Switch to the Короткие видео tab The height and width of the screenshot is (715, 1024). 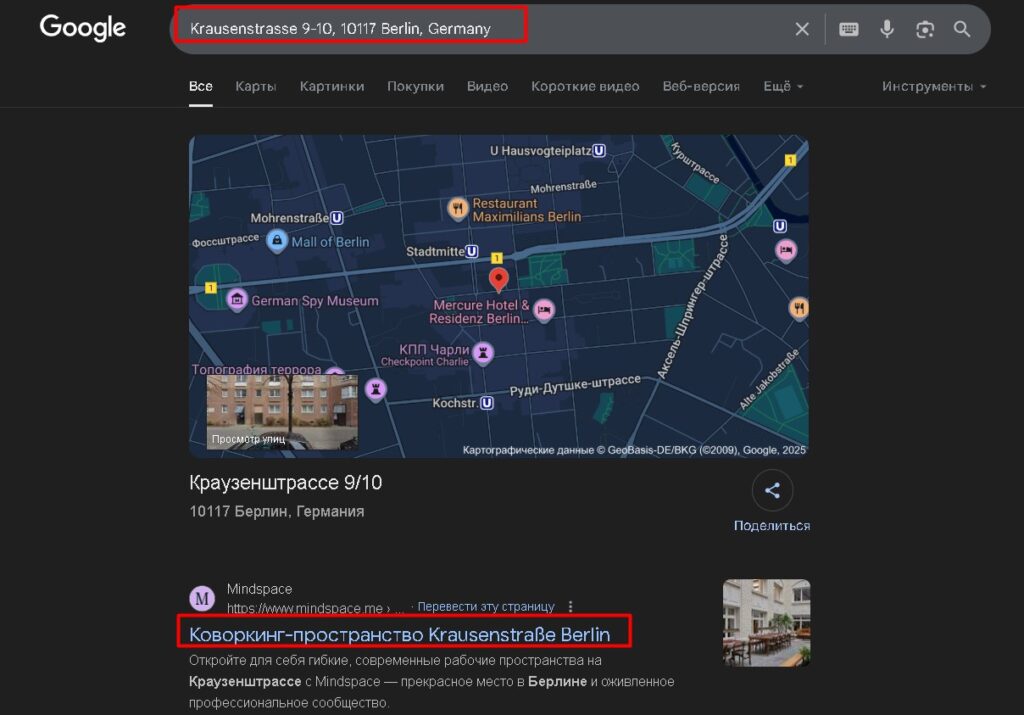pyautogui.click(x=585, y=86)
